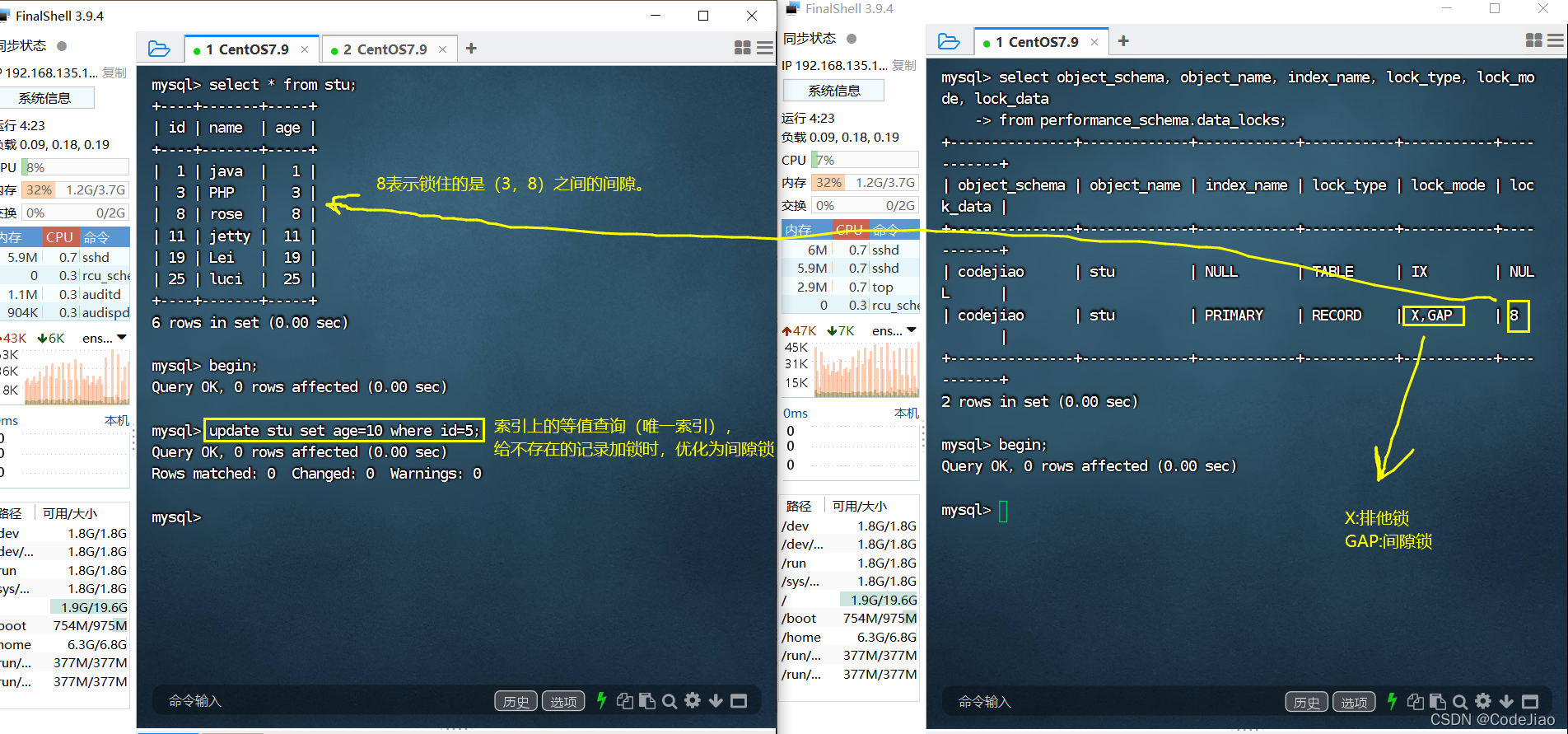Select the /home disk row in right sidebar
The height and width of the screenshot is (734, 1568).
849,637
